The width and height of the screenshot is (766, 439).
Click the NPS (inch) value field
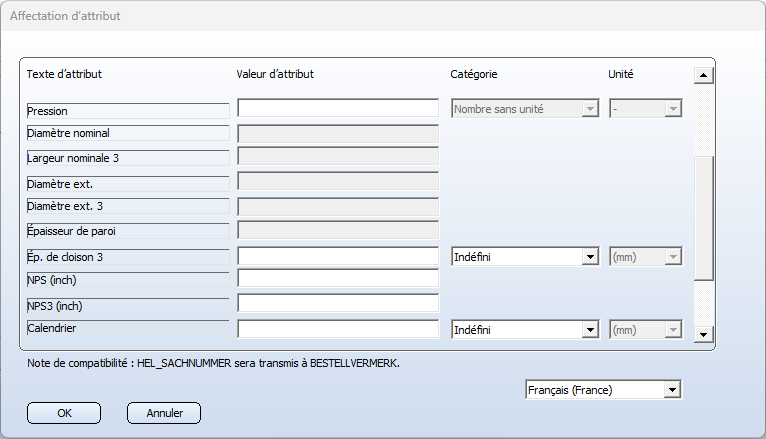338,279
